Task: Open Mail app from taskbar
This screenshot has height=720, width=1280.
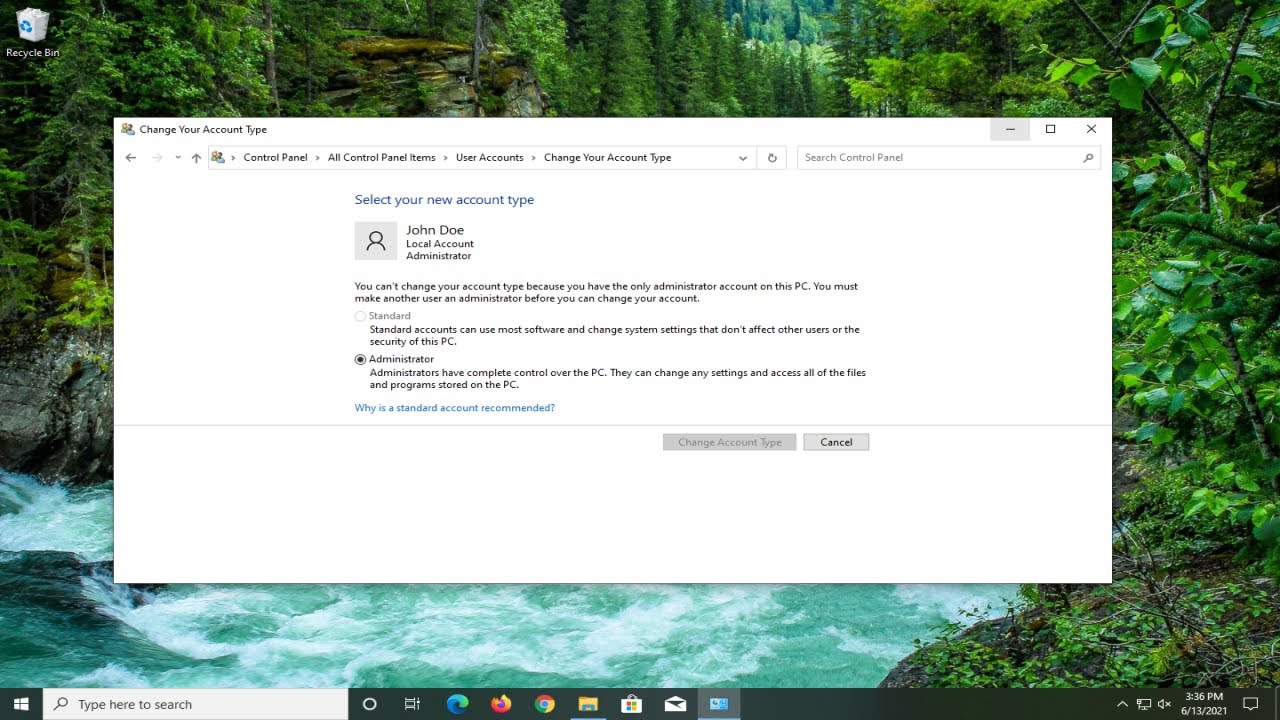Action: click(675, 704)
